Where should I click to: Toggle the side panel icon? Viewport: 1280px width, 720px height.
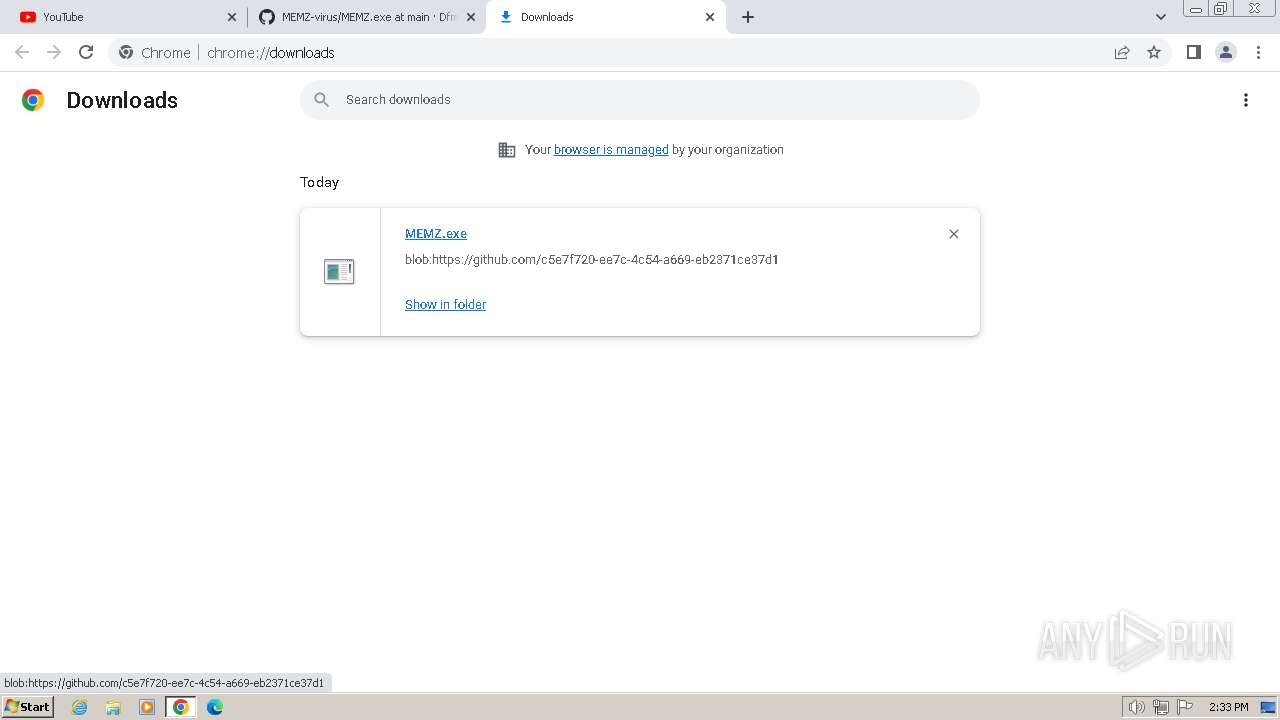click(x=1193, y=52)
